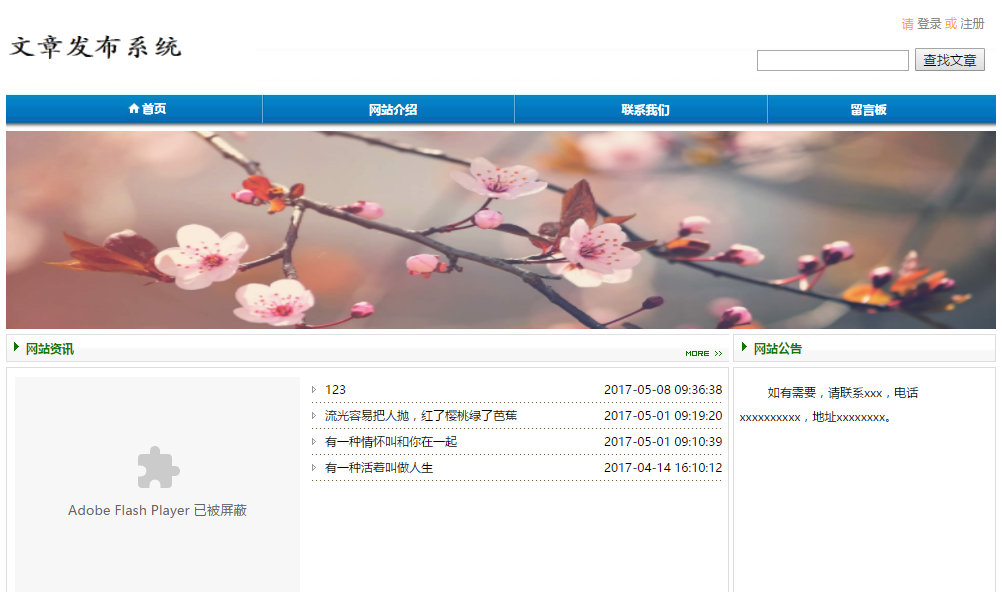
Task: Click the home icon beside 首页
Action: pos(134,108)
